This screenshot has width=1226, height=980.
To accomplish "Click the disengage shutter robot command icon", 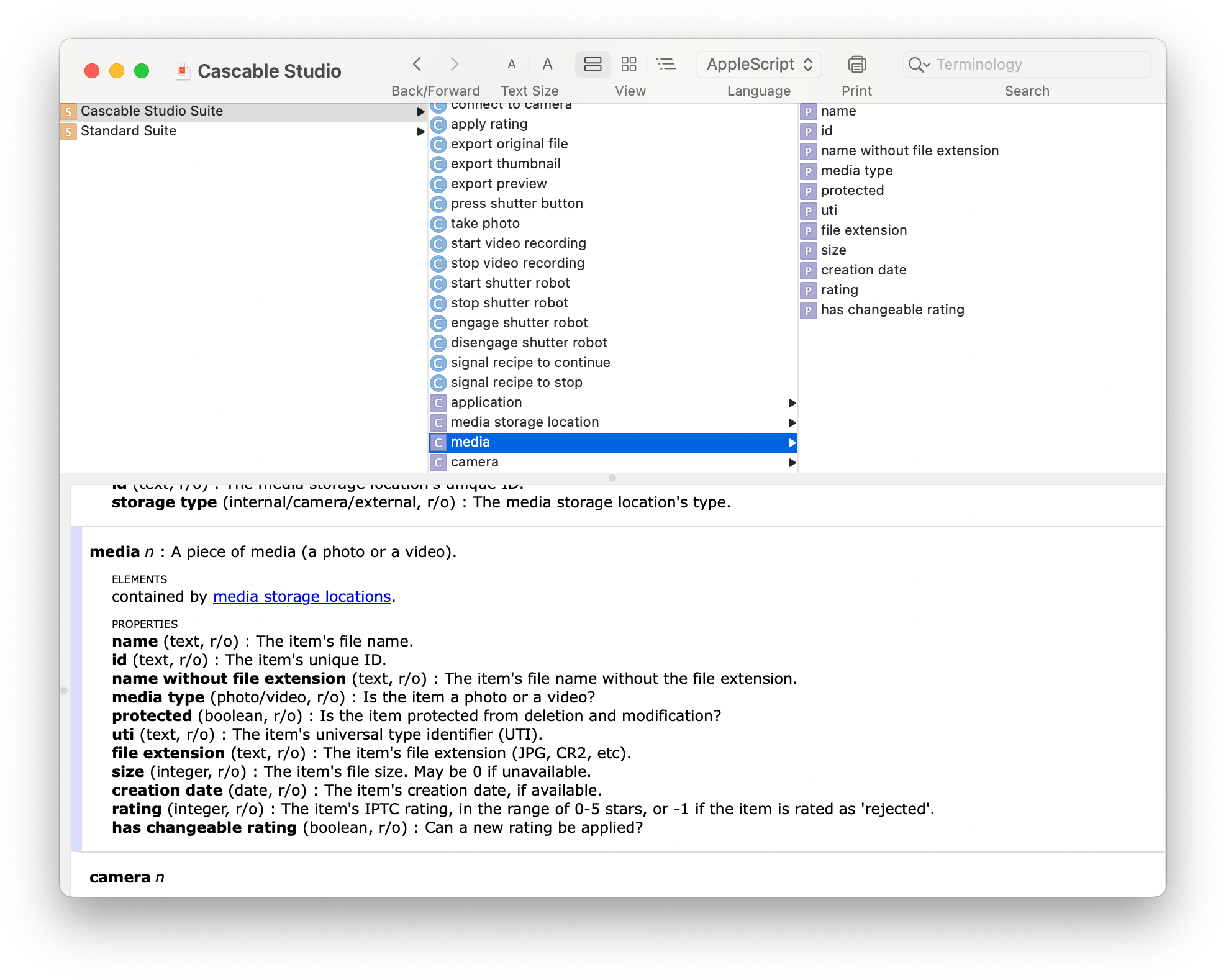I will coord(438,343).
